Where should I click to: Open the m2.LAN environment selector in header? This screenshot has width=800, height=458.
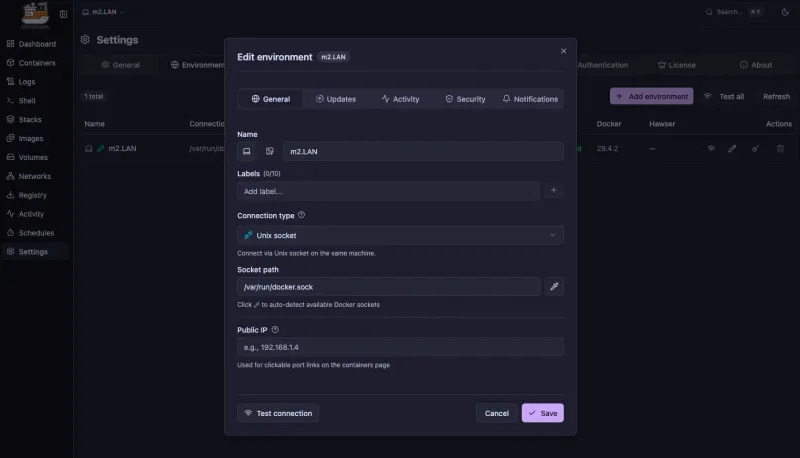pos(104,12)
